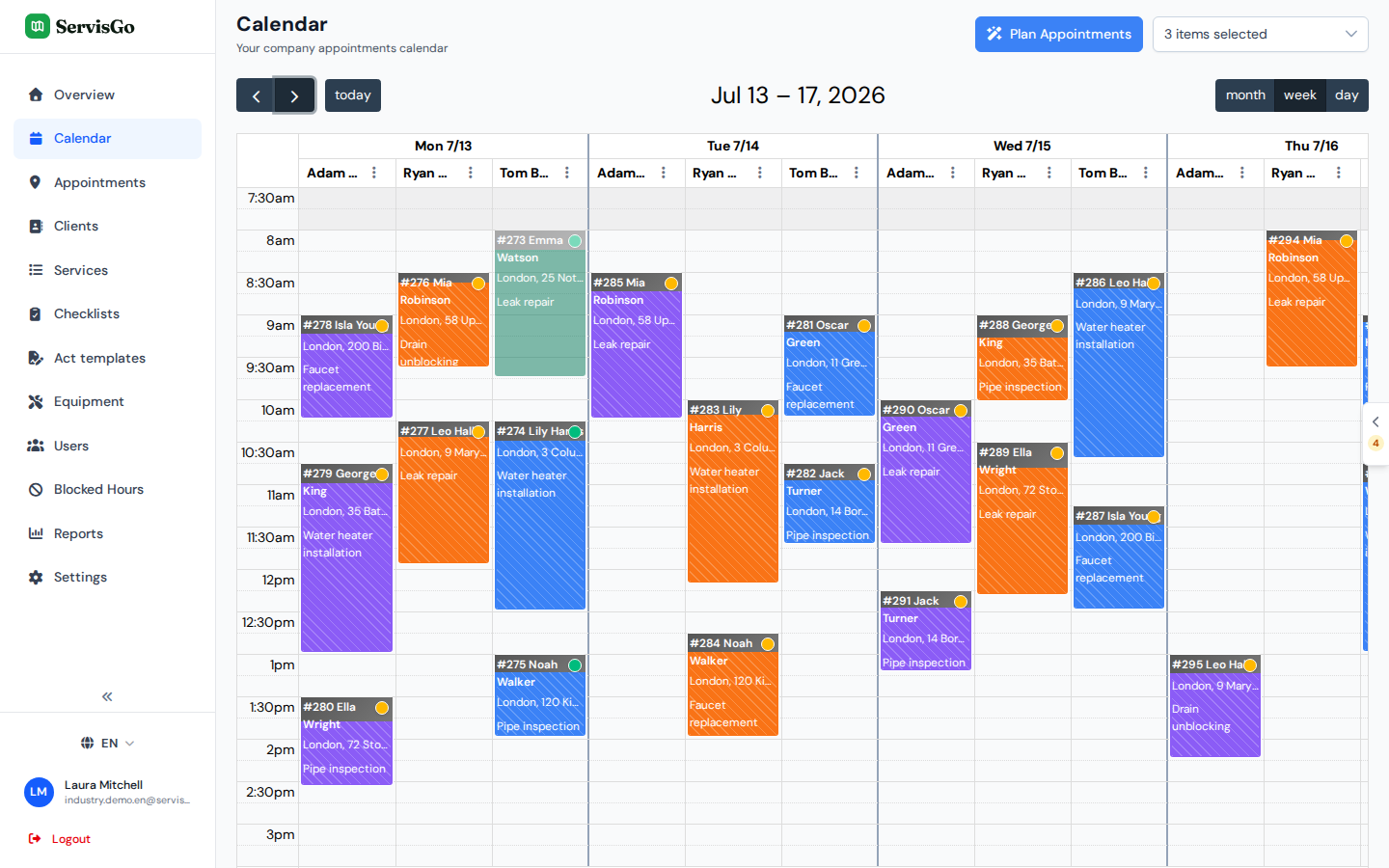
Task: Click the today button
Action: pos(353,95)
